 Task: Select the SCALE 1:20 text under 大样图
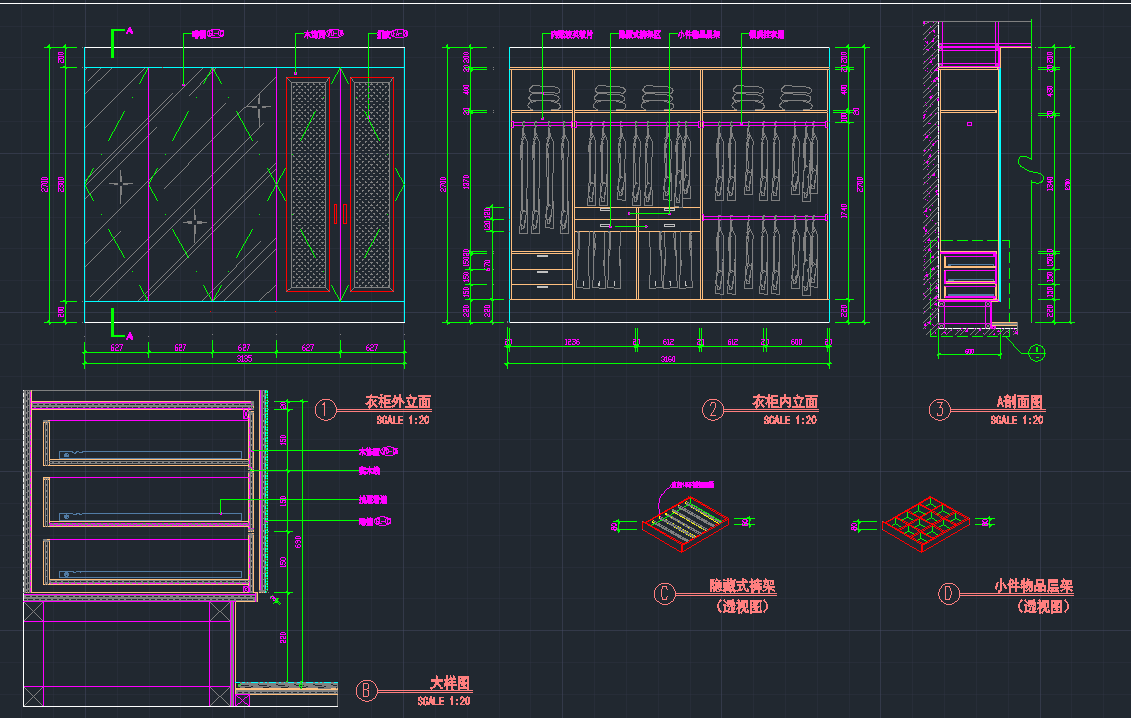[x=444, y=702]
